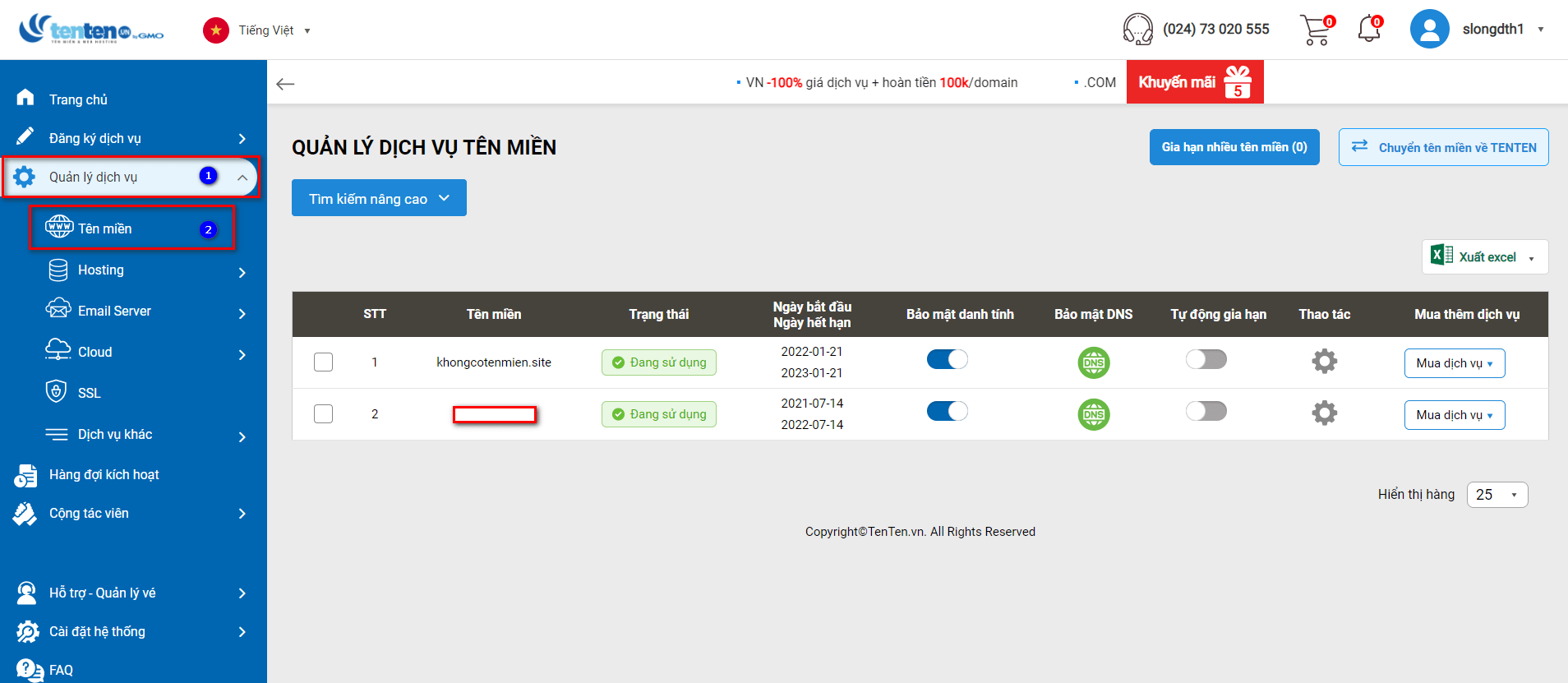Image resolution: width=1568 pixels, height=683 pixels.
Task: Click the back arrow icon
Action: tap(285, 84)
